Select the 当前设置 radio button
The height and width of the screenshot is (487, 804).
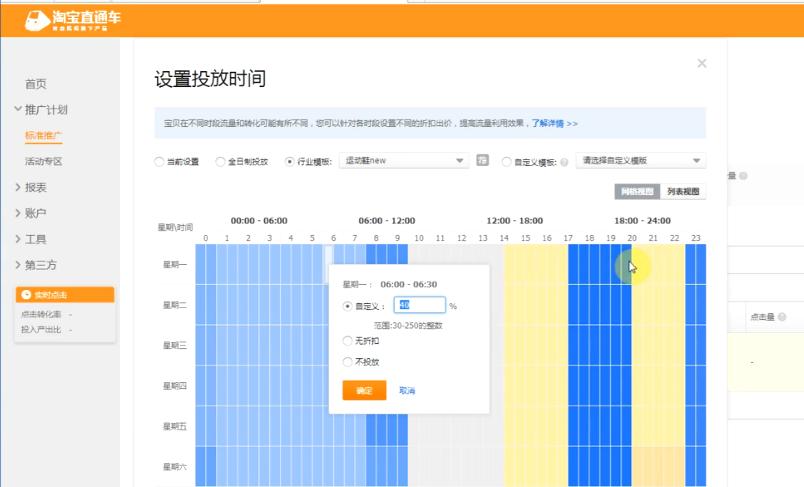tap(159, 161)
